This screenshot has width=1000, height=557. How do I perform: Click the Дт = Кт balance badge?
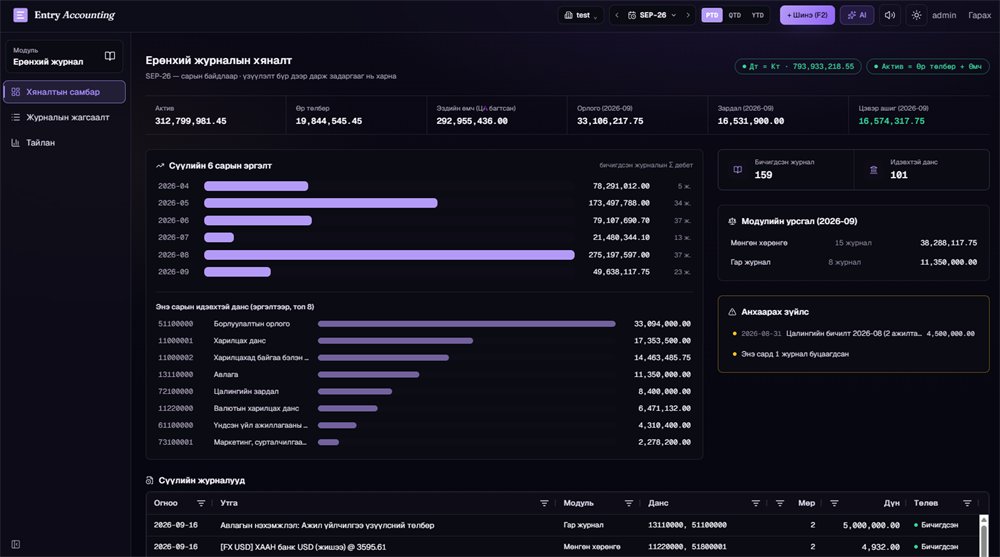(x=798, y=66)
